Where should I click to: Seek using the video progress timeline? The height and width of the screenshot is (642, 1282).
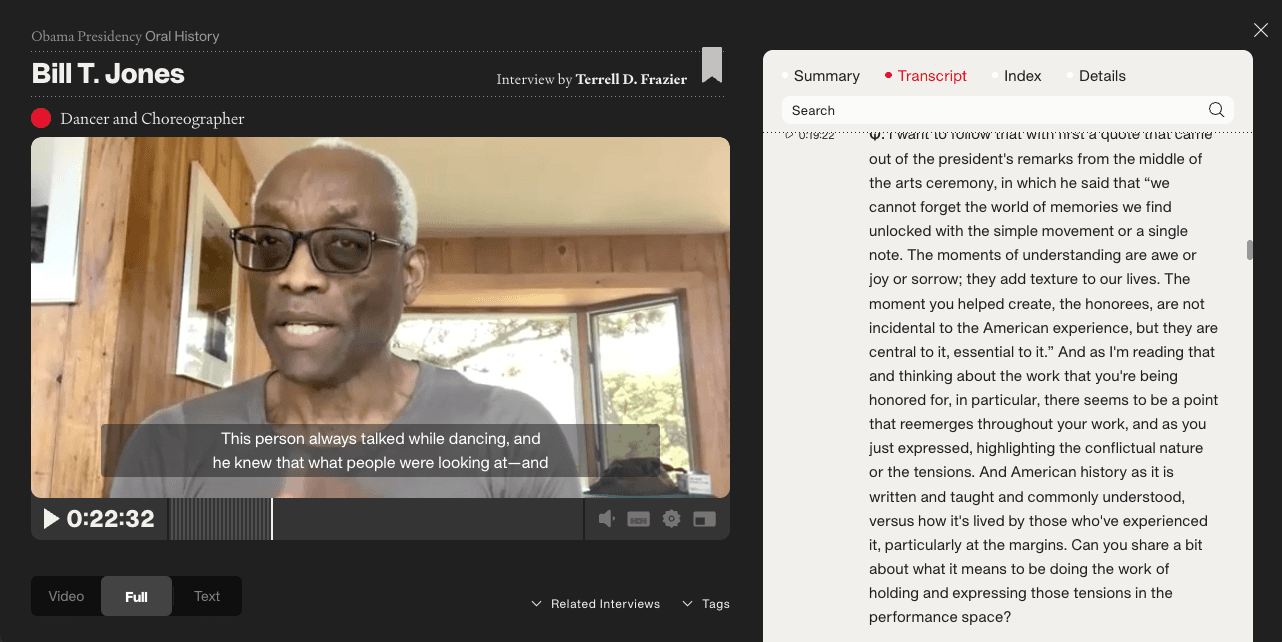pos(380,519)
